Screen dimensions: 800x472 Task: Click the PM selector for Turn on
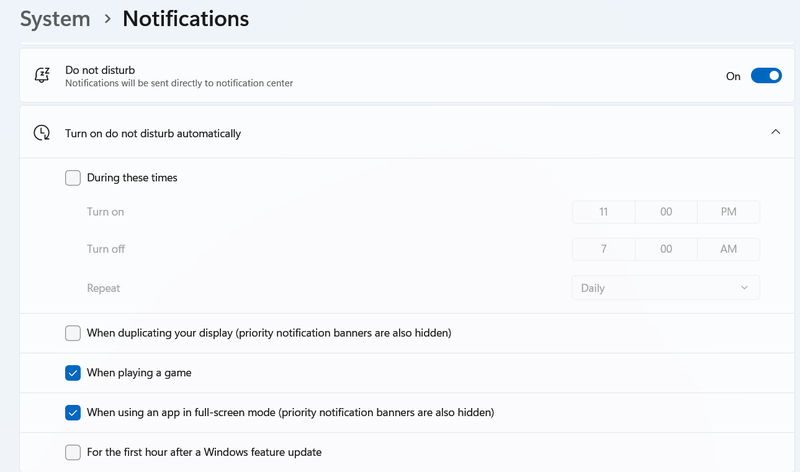click(x=728, y=212)
